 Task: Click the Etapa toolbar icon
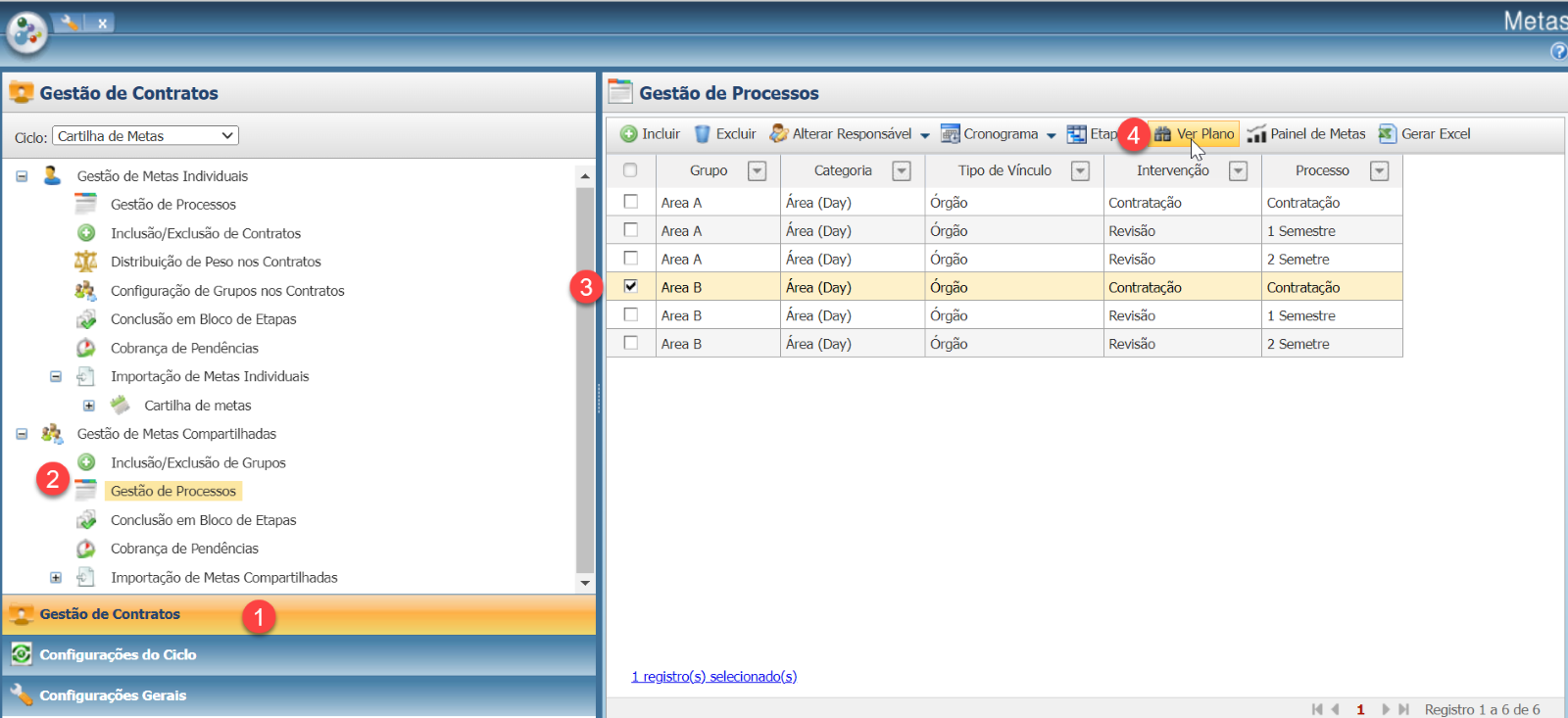[1077, 134]
